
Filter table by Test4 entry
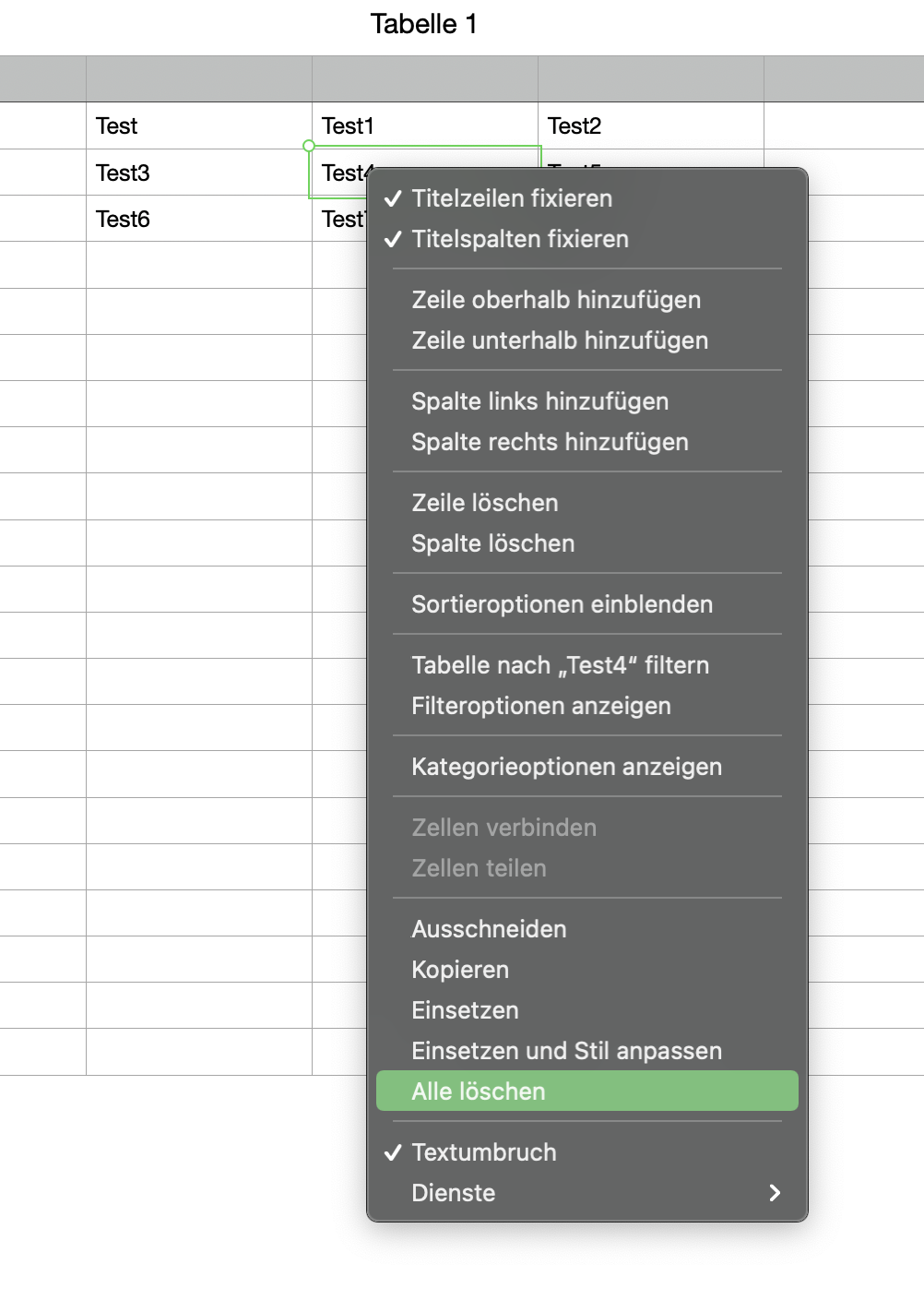coord(561,665)
